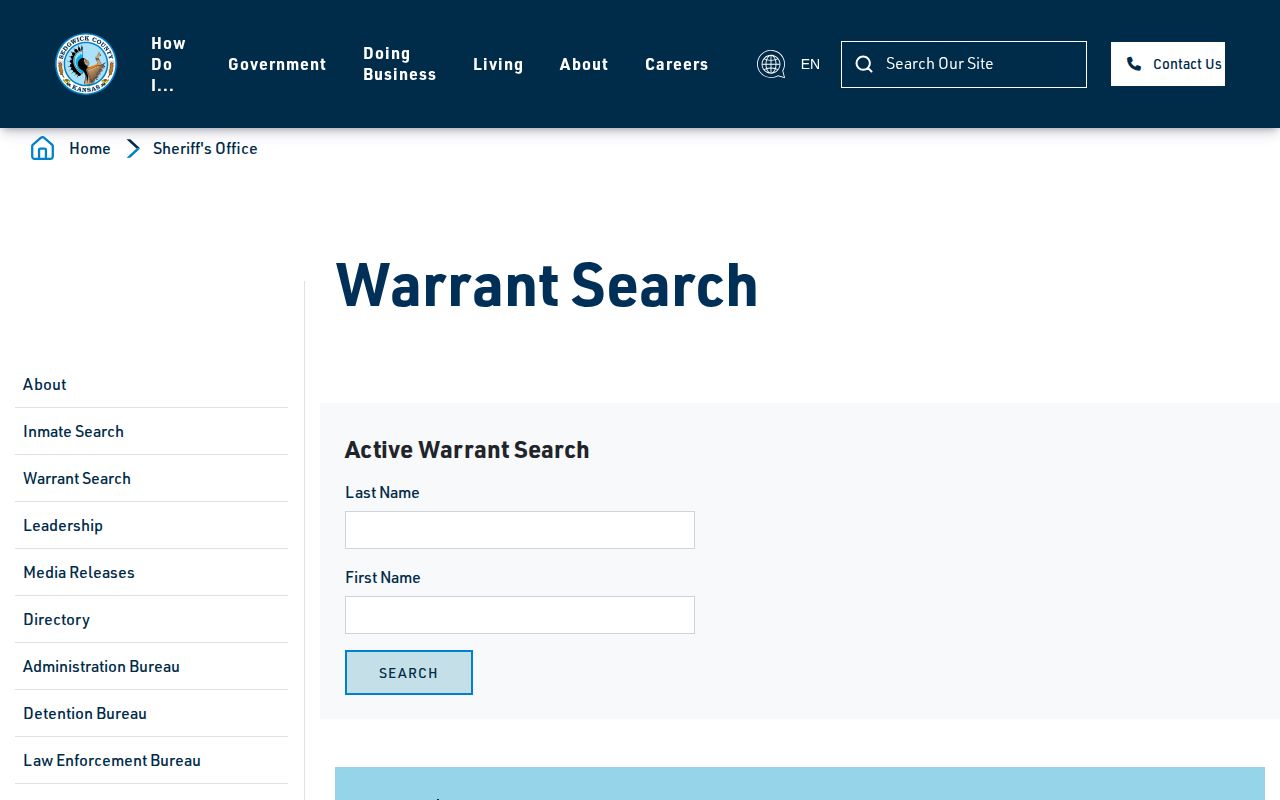Open the About top navigation menu

click(584, 64)
